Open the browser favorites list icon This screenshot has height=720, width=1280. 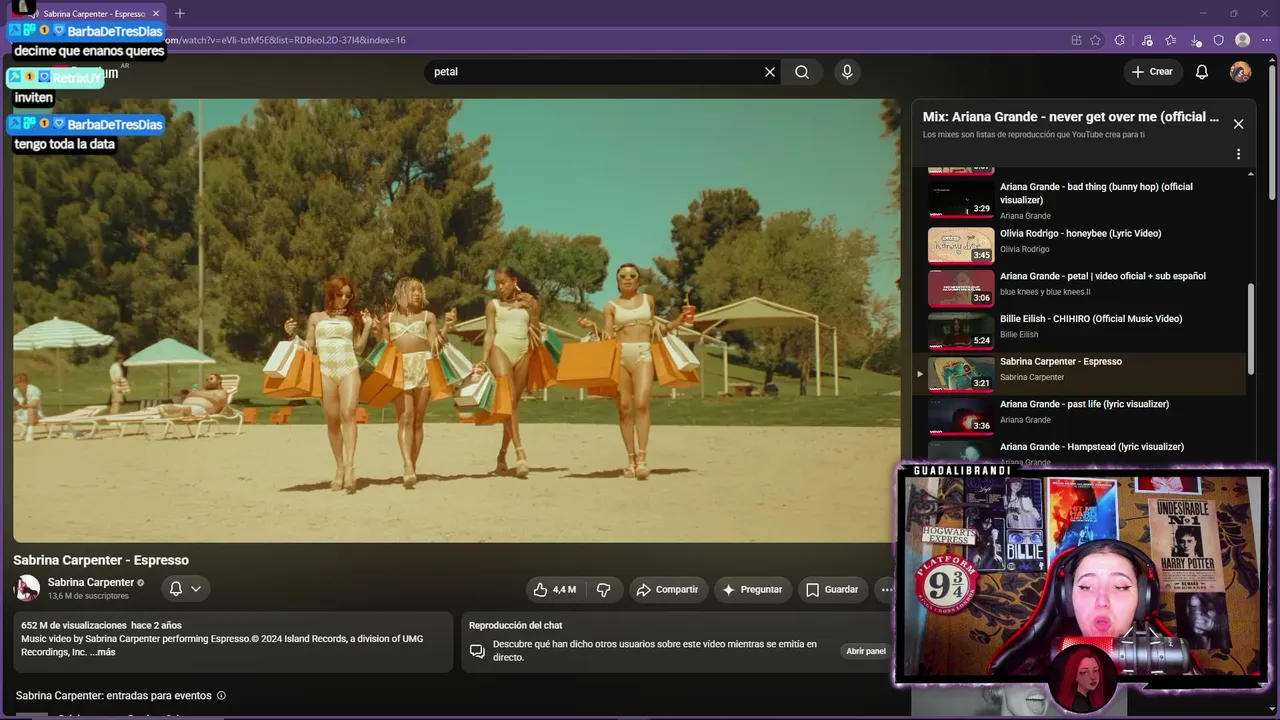tap(1170, 40)
